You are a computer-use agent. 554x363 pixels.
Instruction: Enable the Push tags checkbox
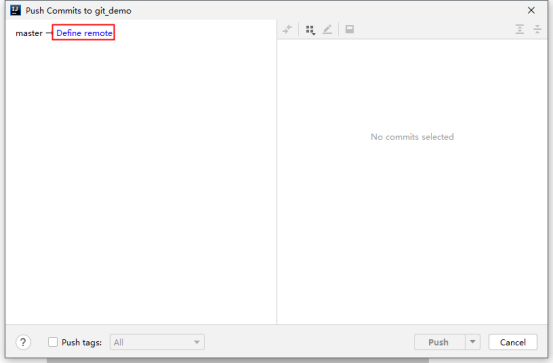click(x=53, y=342)
